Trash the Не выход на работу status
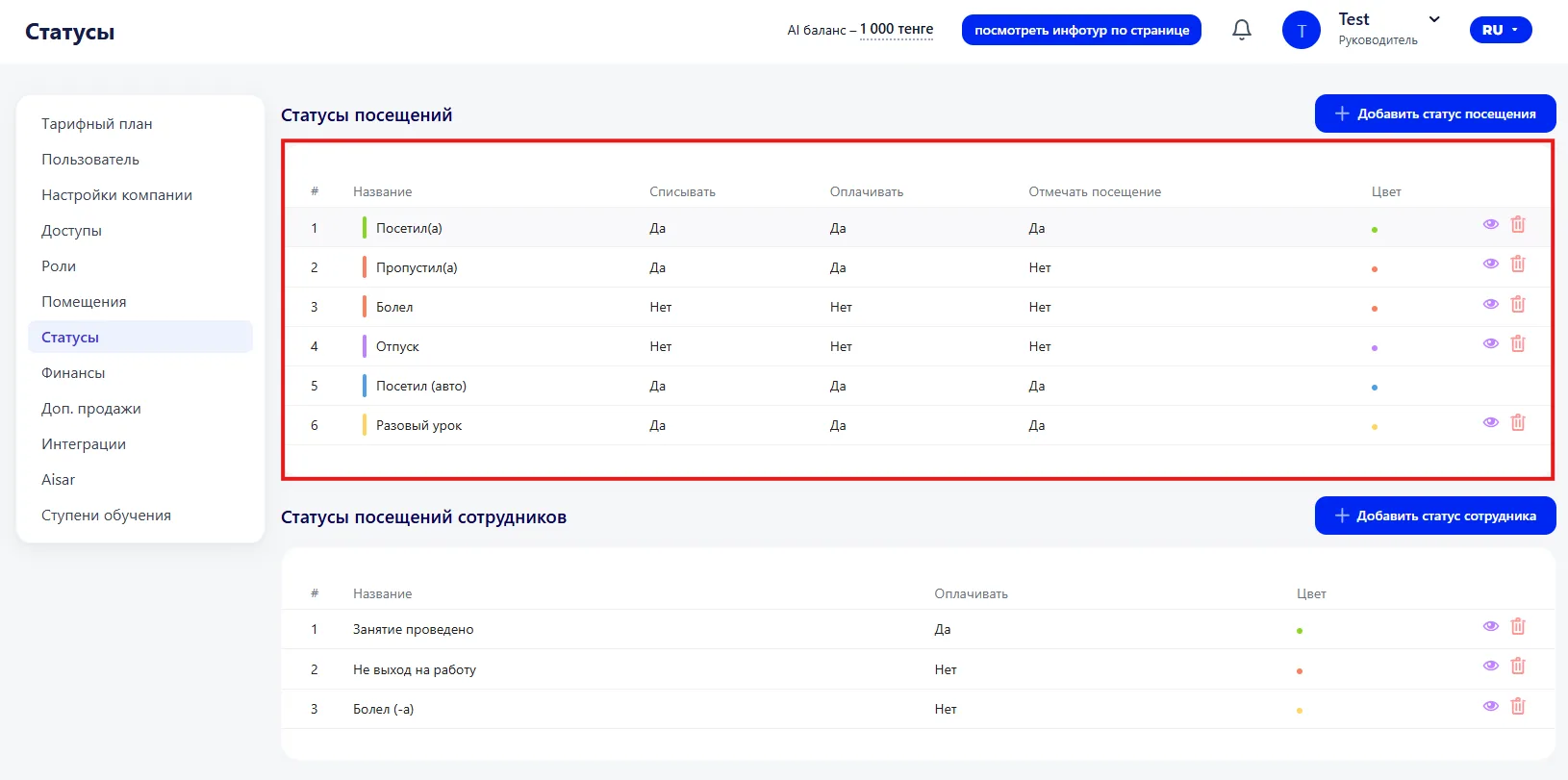This screenshot has width=1568, height=780. point(1518,666)
